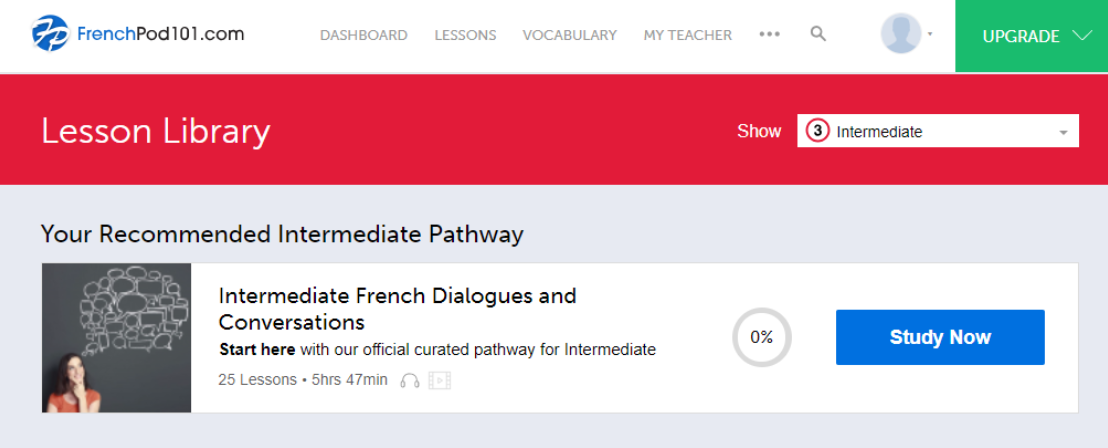Expand the avatar account arrow

pyautogui.click(x=930, y=34)
